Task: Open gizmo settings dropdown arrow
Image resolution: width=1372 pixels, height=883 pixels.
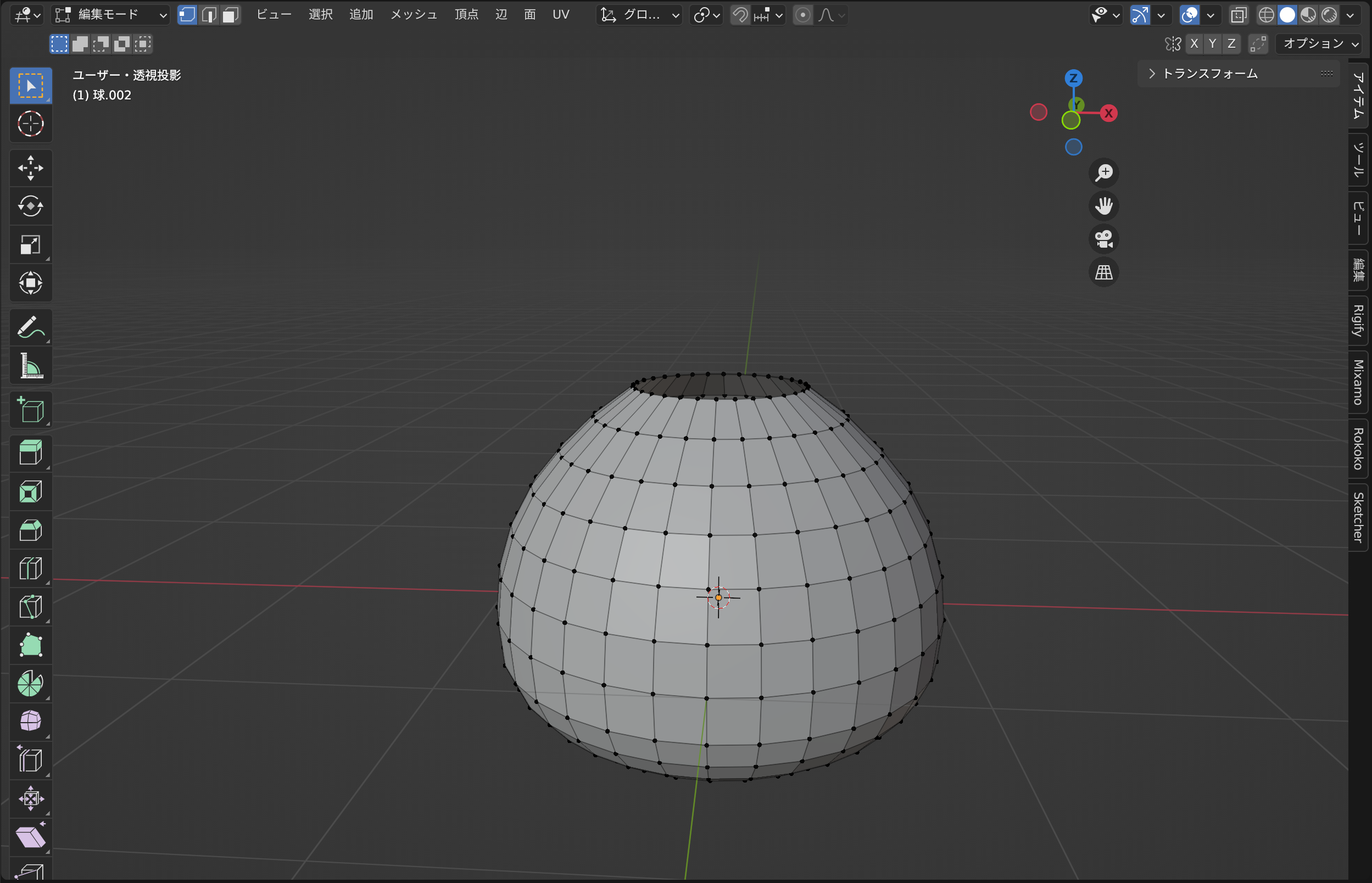Action: (1161, 15)
